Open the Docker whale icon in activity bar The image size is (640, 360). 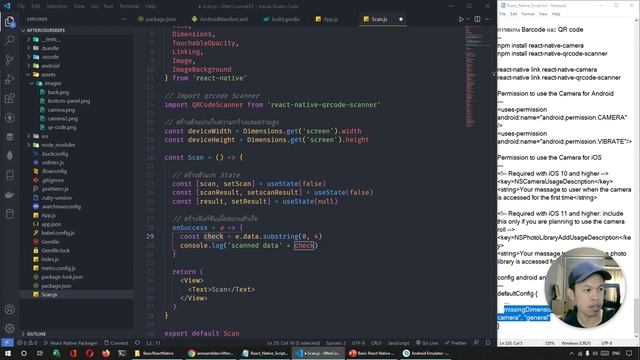(x=9, y=195)
